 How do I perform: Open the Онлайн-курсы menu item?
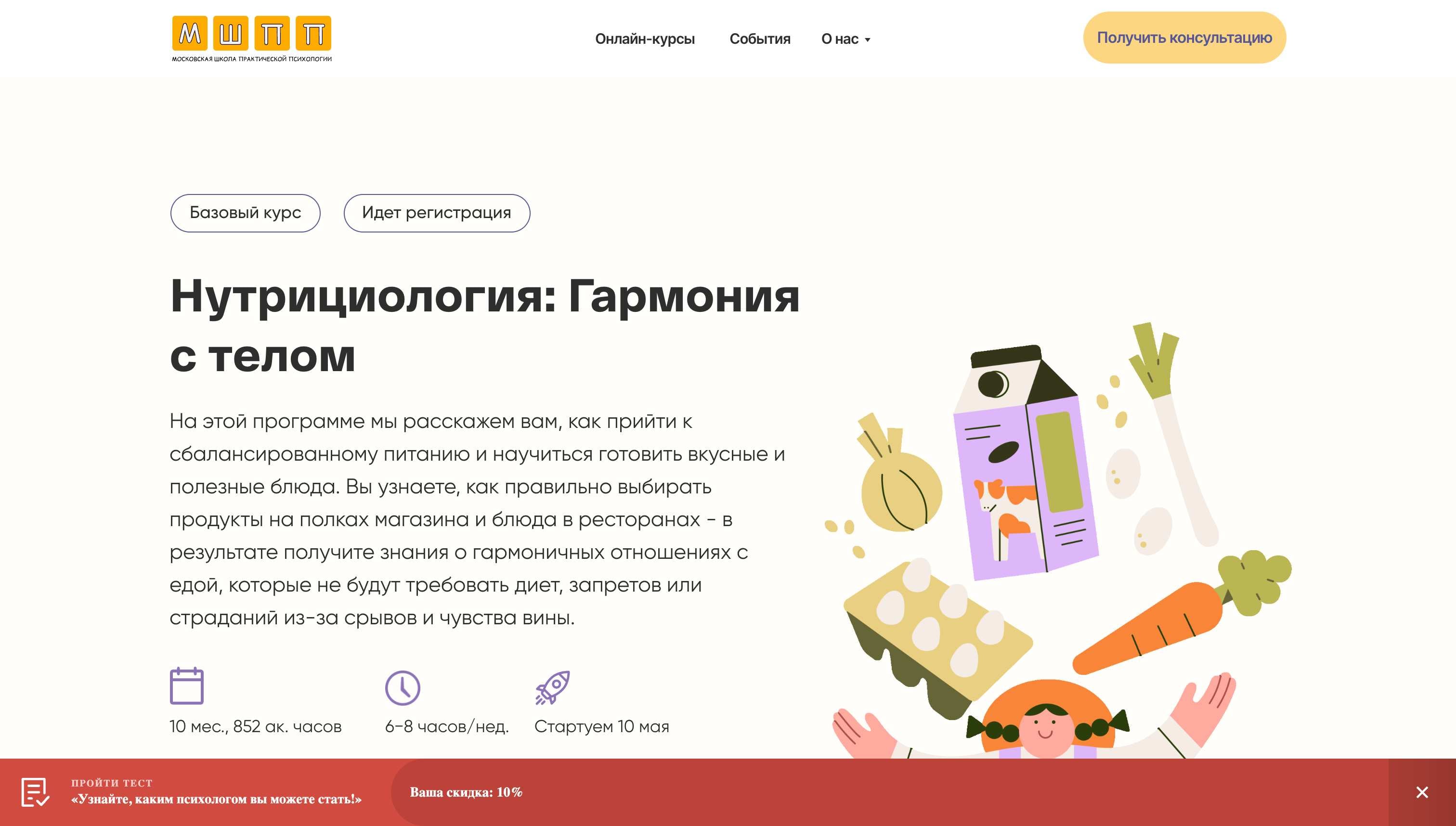coord(645,39)
